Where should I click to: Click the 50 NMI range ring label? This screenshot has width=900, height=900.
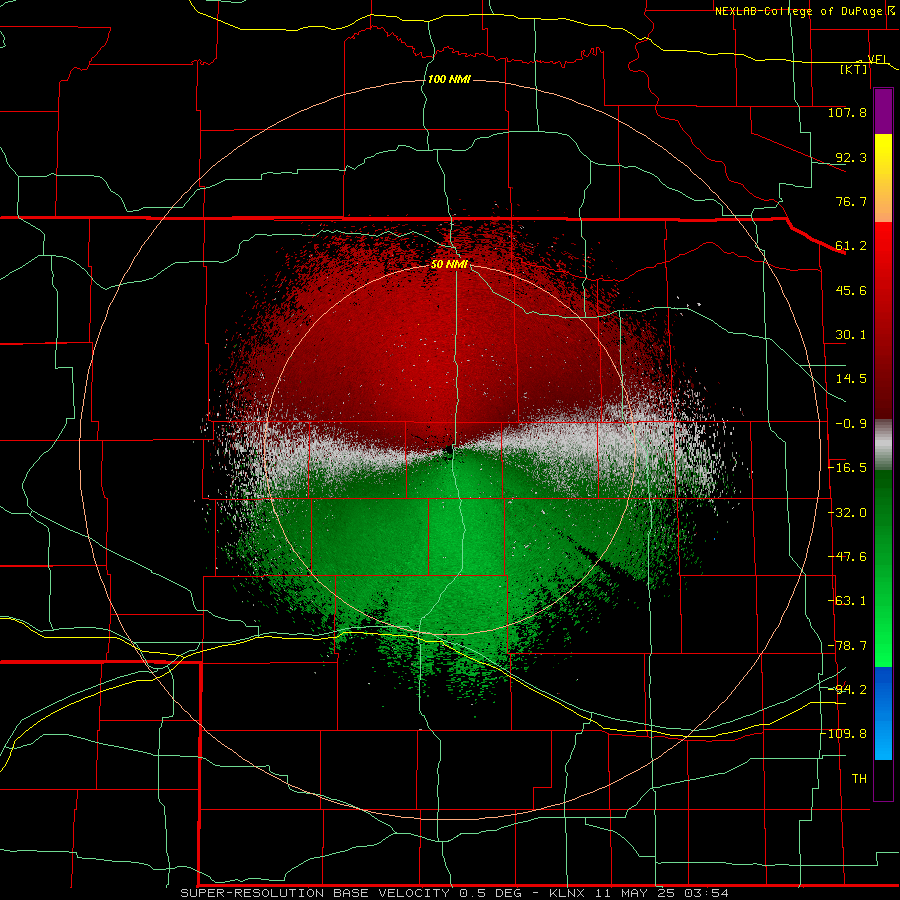pos(449,264)
